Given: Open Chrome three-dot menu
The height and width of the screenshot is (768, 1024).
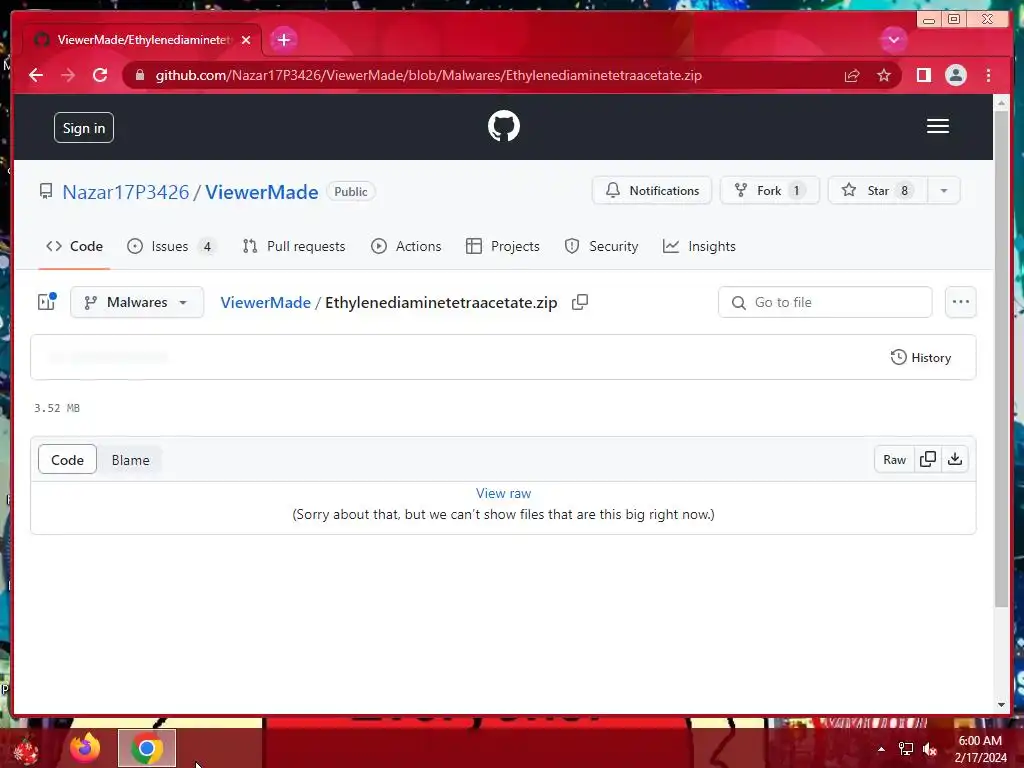Looking at the screenshot, I should pyautogui.click(x=988, y=75).
